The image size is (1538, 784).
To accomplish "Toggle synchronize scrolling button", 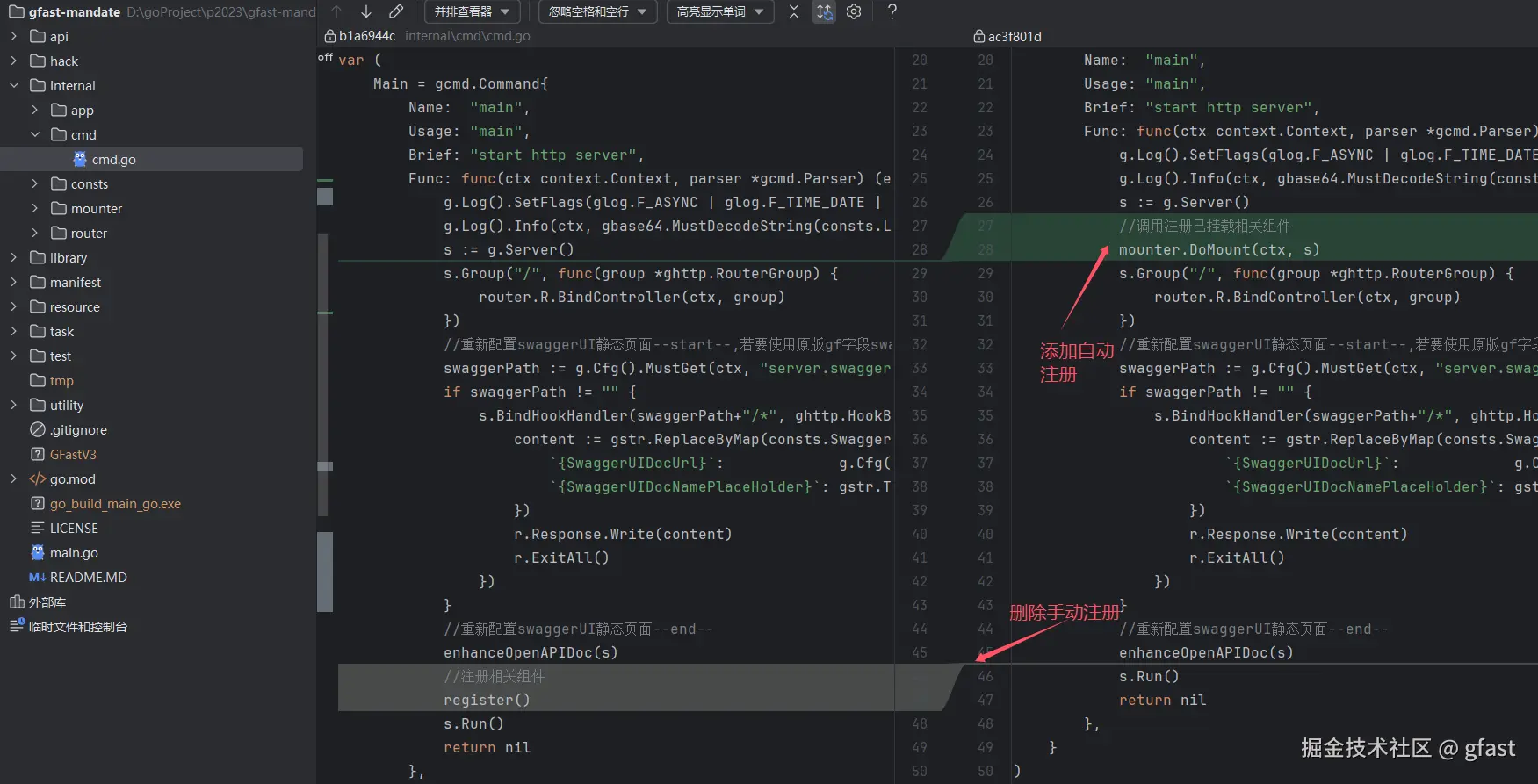I will (x=824, y=11).
